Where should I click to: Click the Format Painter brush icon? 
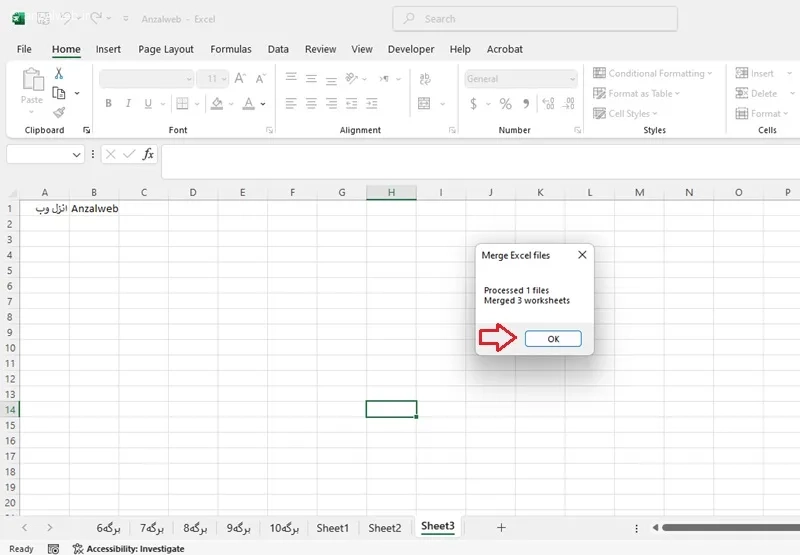[x=59, y=113]
